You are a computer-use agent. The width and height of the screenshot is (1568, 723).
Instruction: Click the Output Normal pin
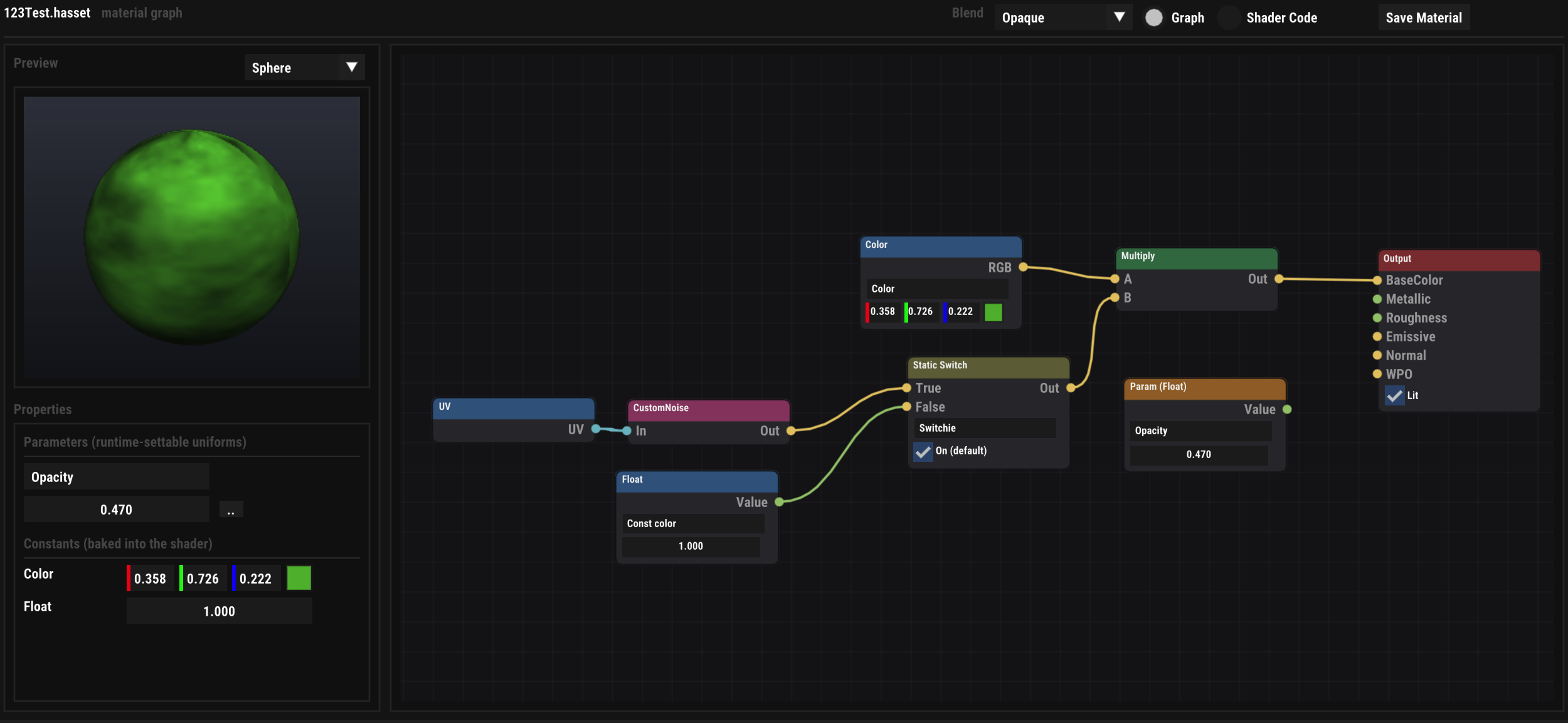point(1377,355)
